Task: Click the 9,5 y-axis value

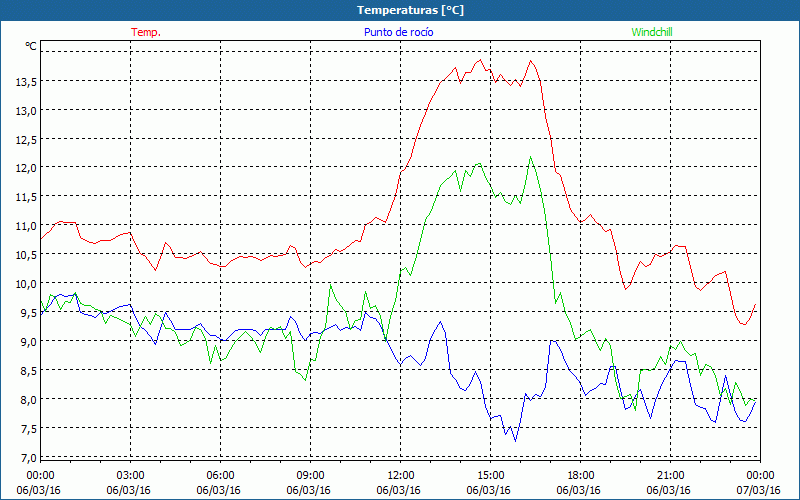Action: (x=28, y=313)
